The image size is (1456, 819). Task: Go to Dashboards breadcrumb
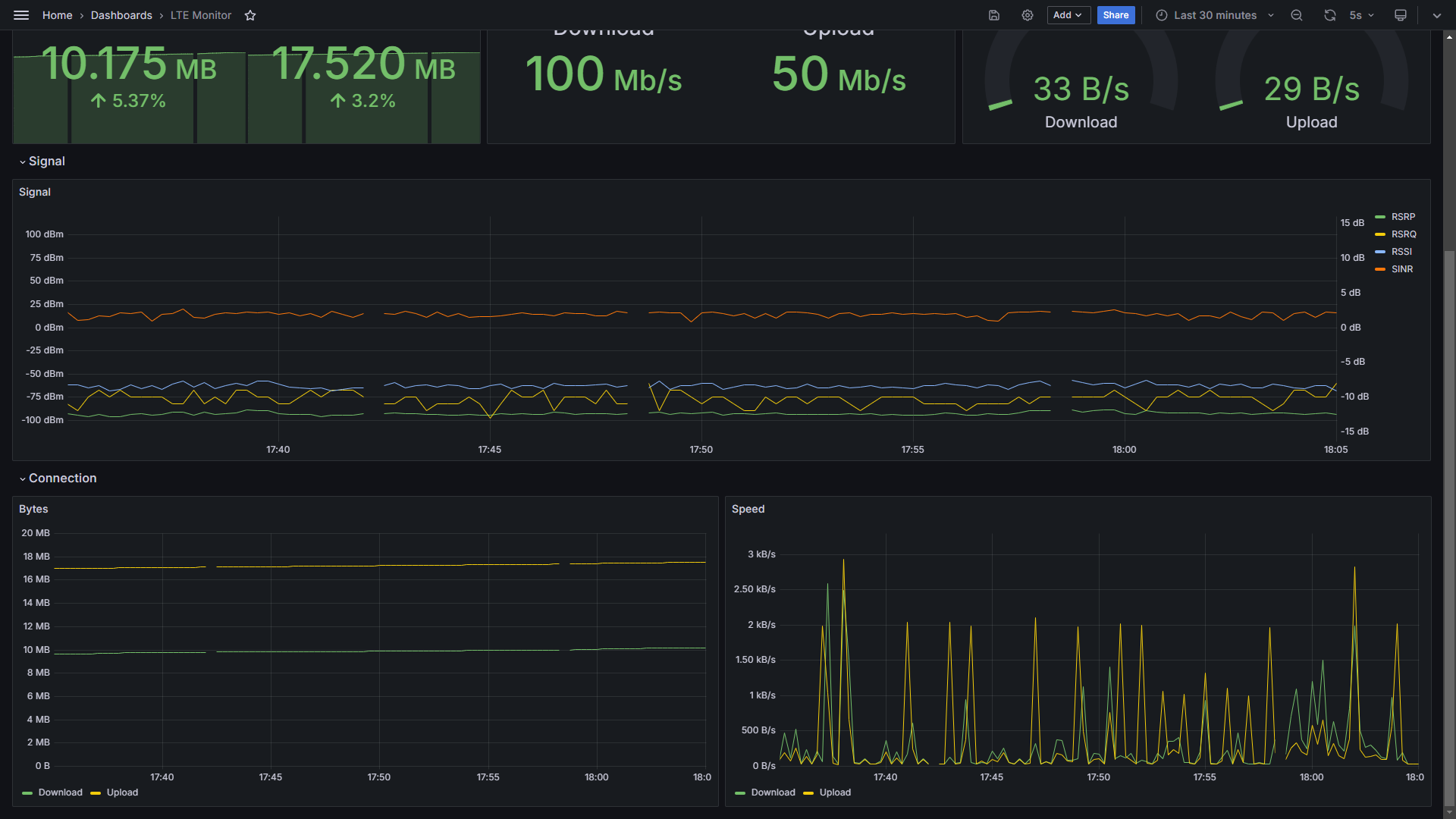pyautogui.click(x=121, y=15)
